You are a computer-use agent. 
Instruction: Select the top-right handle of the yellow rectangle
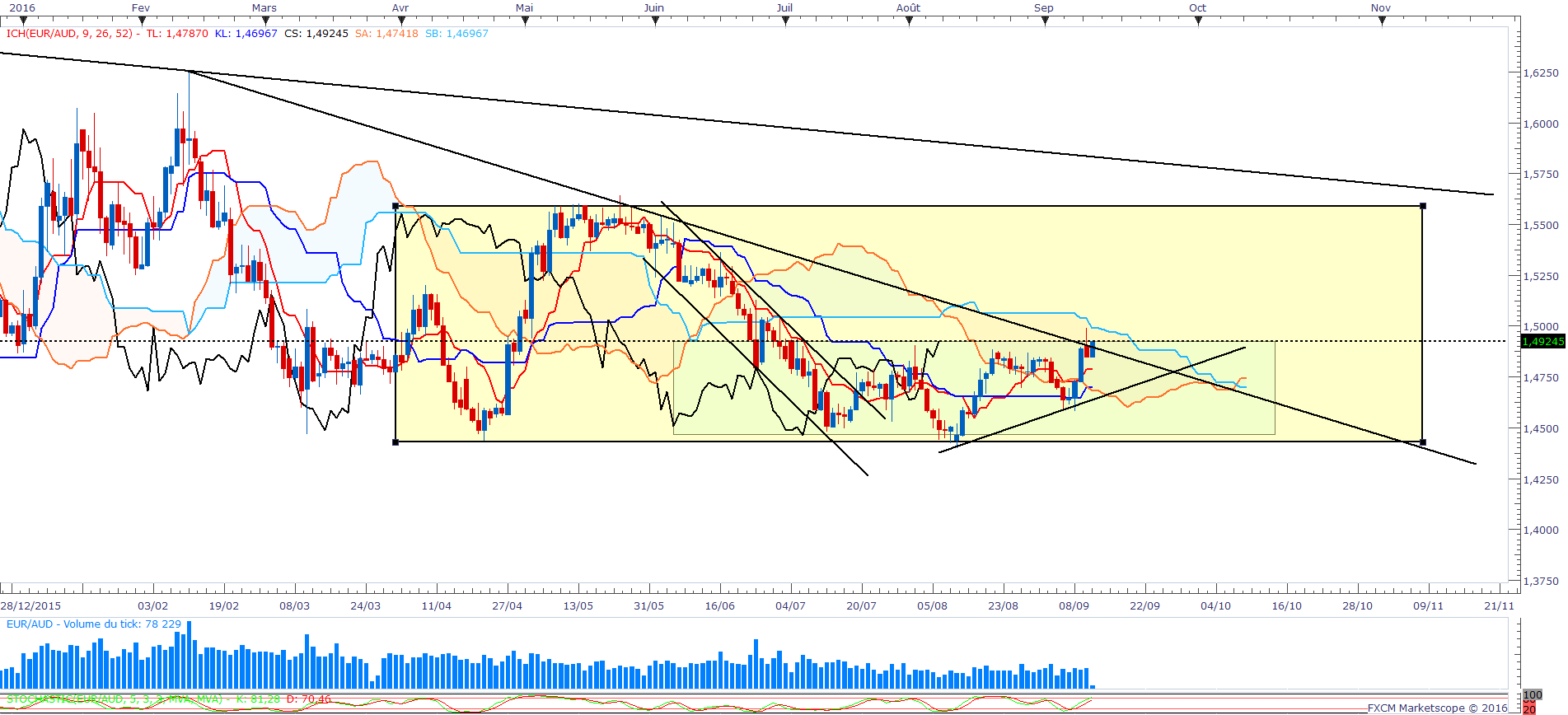1423,206
